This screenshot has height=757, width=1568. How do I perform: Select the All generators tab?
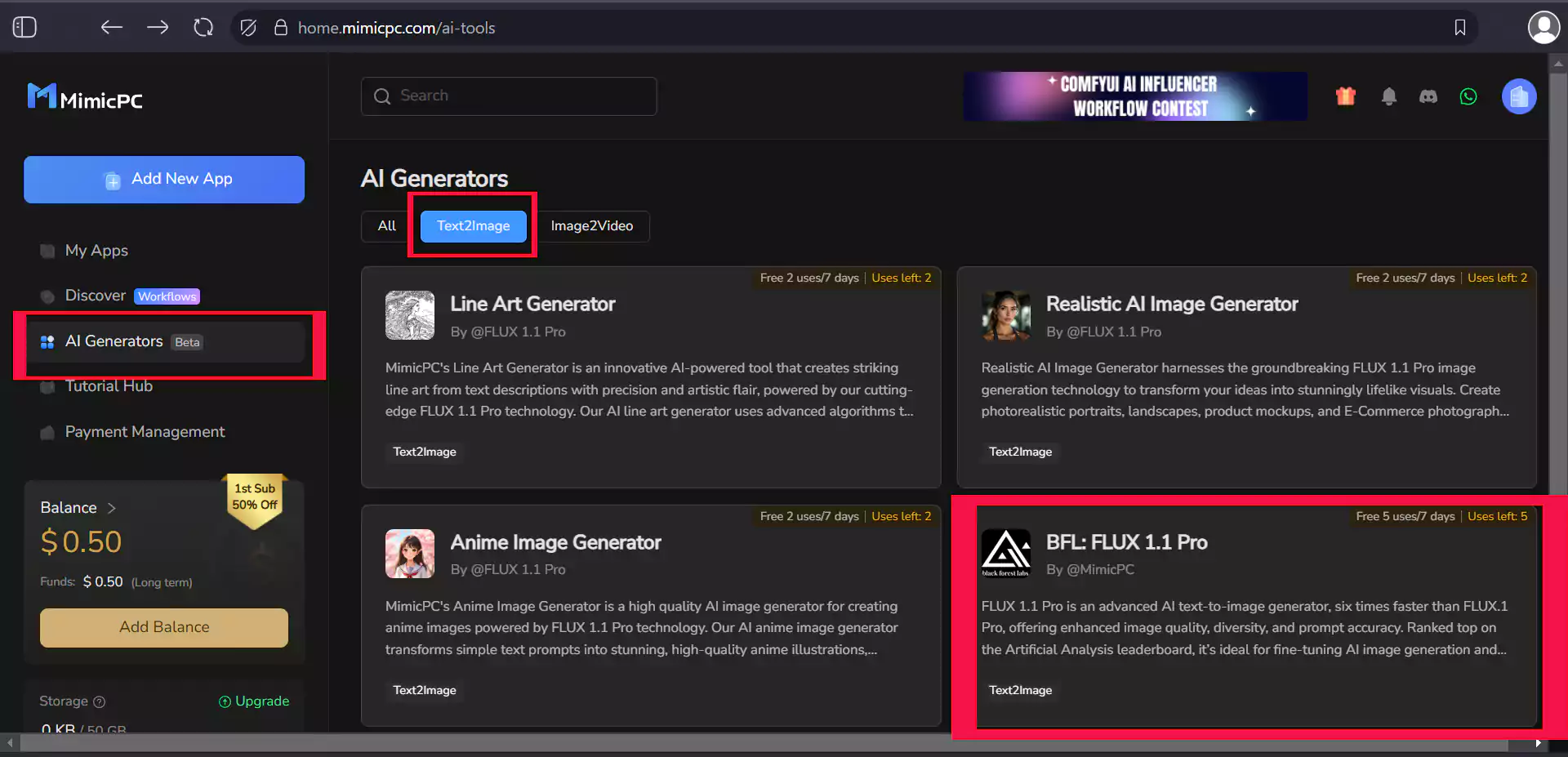point(387,226)
